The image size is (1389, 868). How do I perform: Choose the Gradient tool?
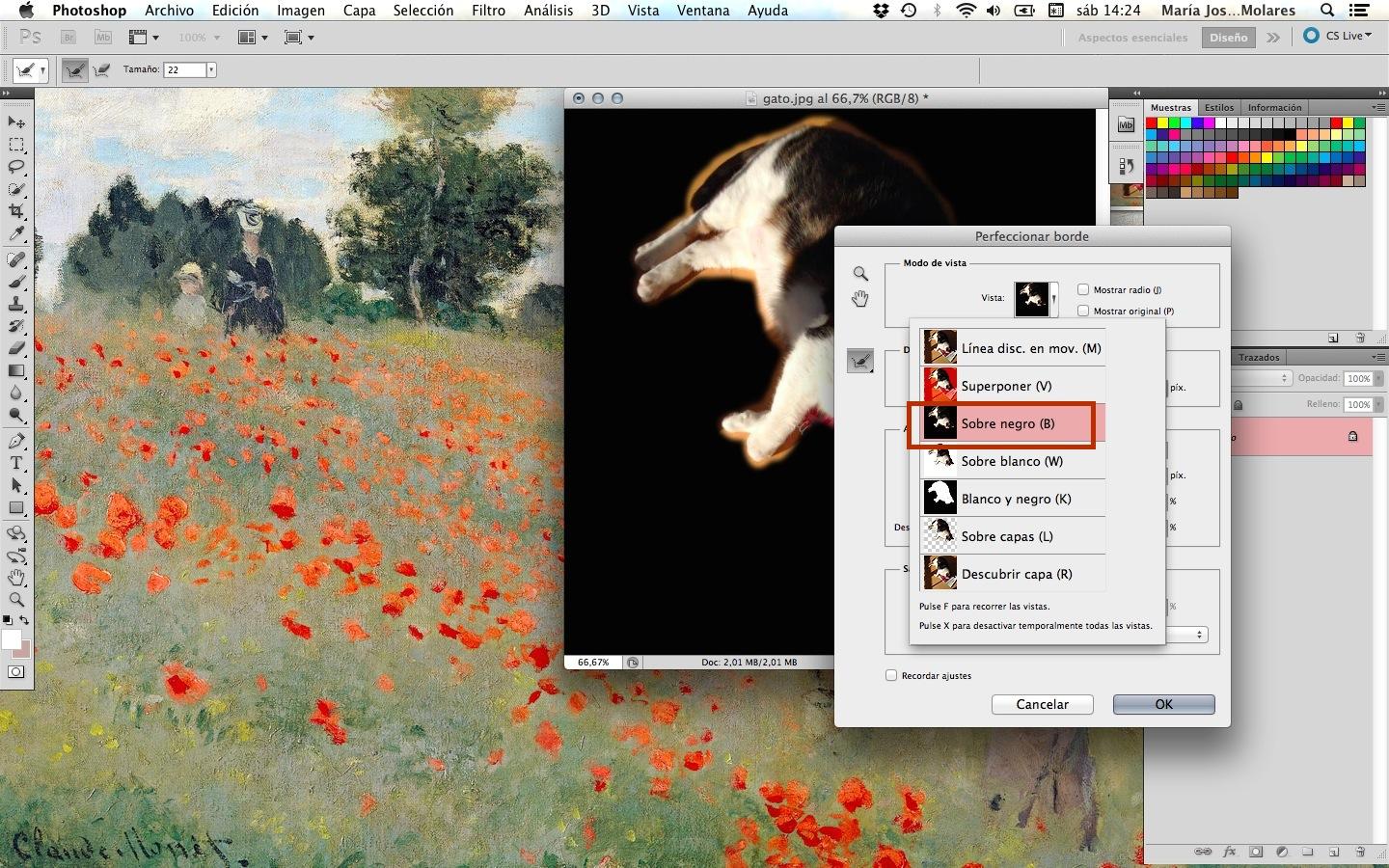(16, 371)
